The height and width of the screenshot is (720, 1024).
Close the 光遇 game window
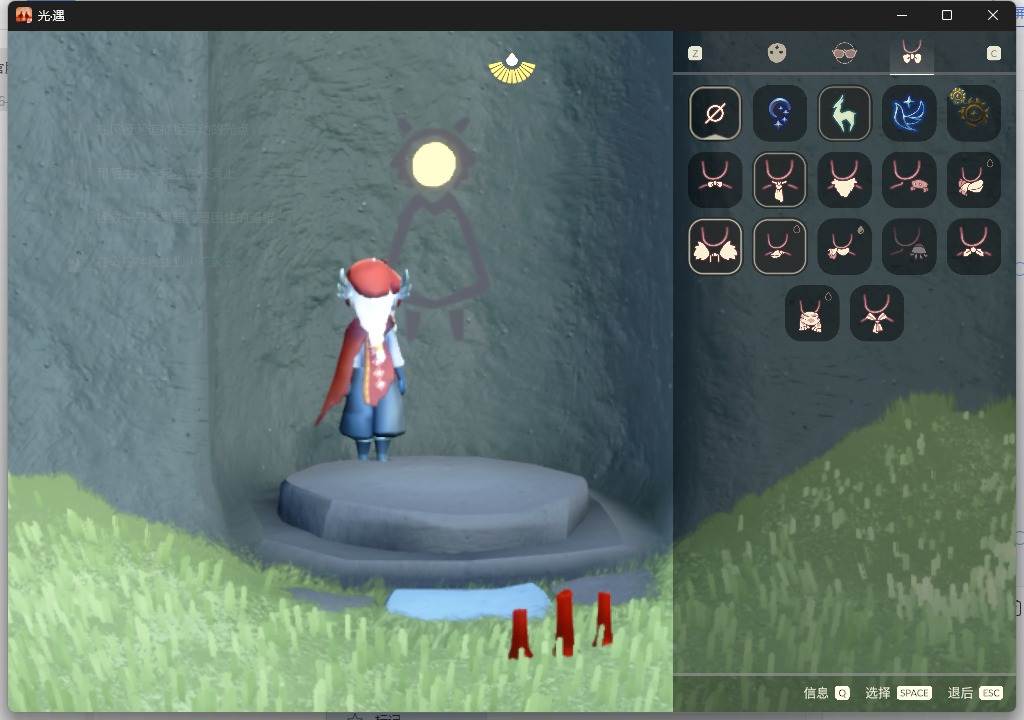tap(993, 15)
